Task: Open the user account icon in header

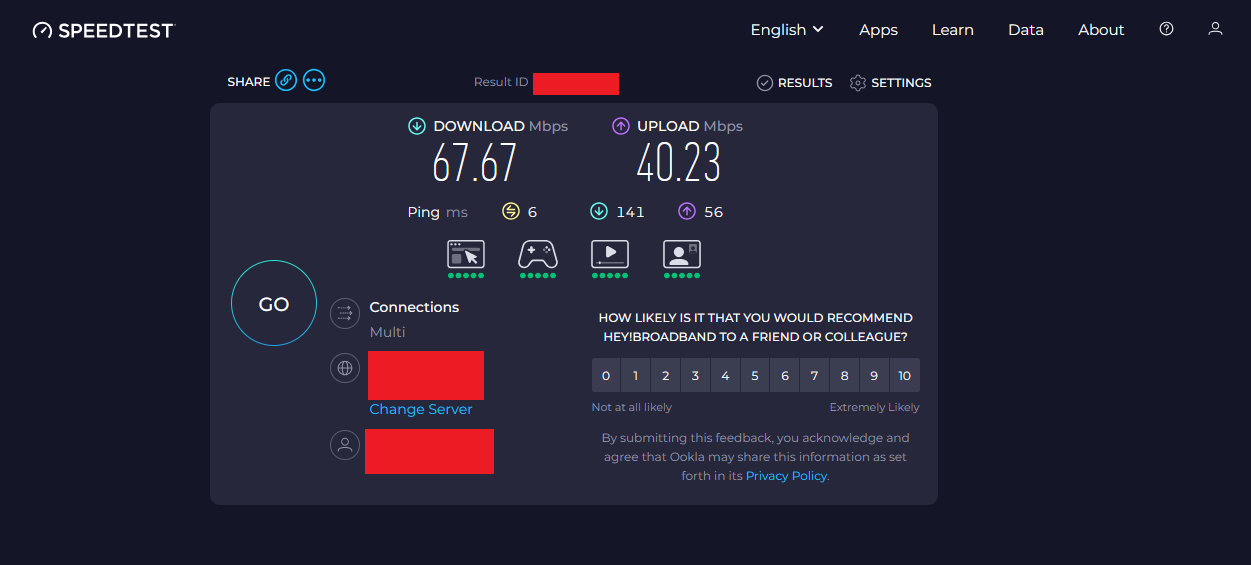Action: point(1215,29)
